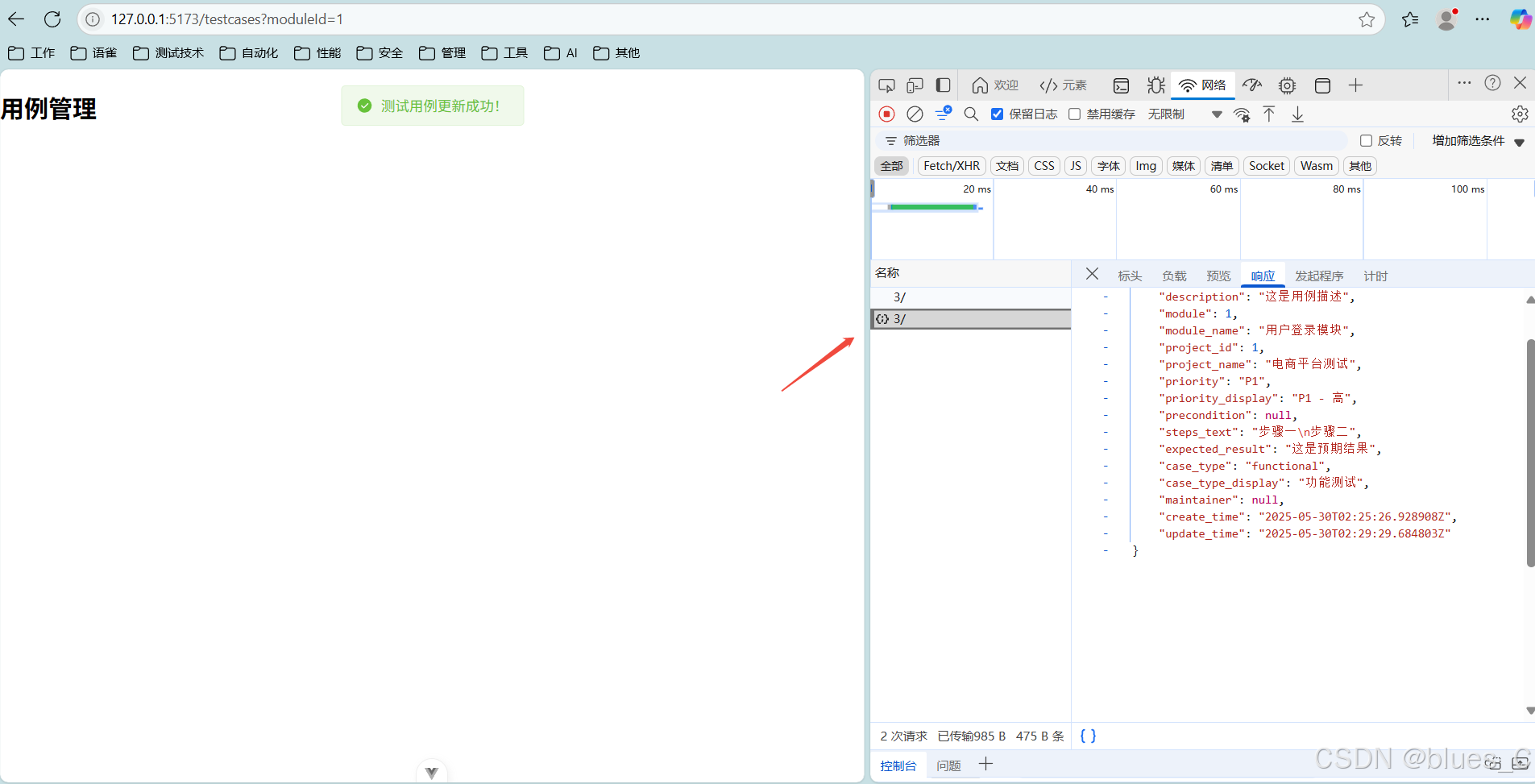Uncheck 保留日志 preserve log
Screen dimensions: 1535x784
(x=997, y=114)
